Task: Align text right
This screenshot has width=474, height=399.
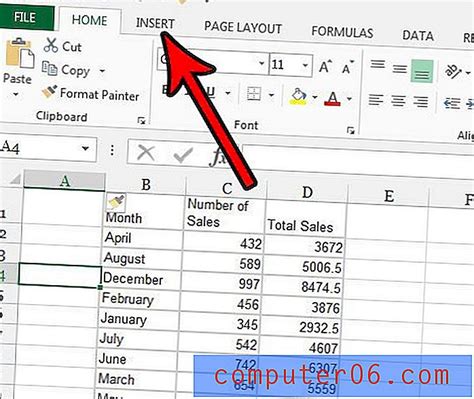Action: point(421,102)
